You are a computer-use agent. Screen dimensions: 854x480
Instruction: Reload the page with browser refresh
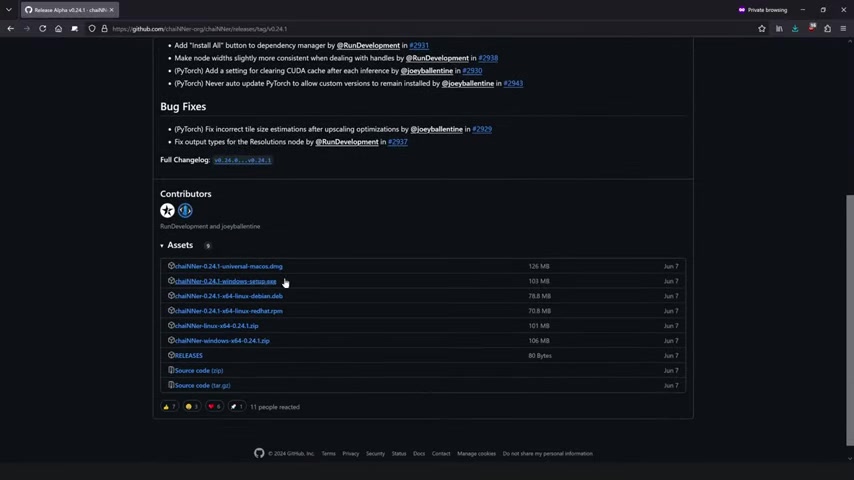42,28
